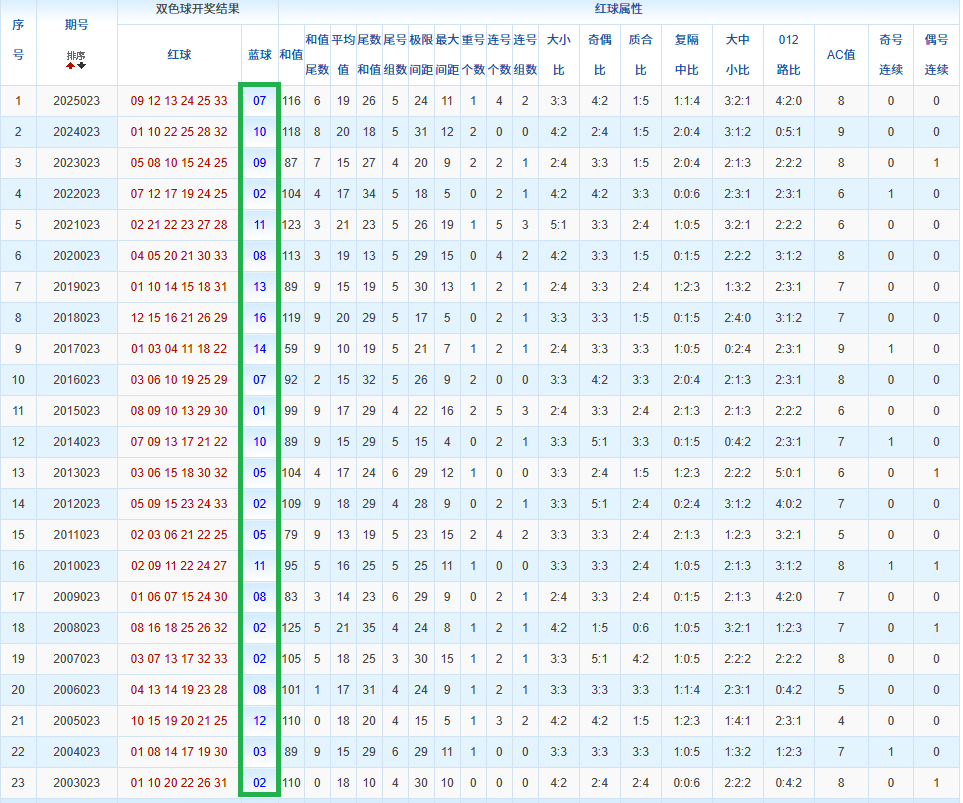
Task: Click blue ball 12 of issue 2005023
Action: point(259,721)
